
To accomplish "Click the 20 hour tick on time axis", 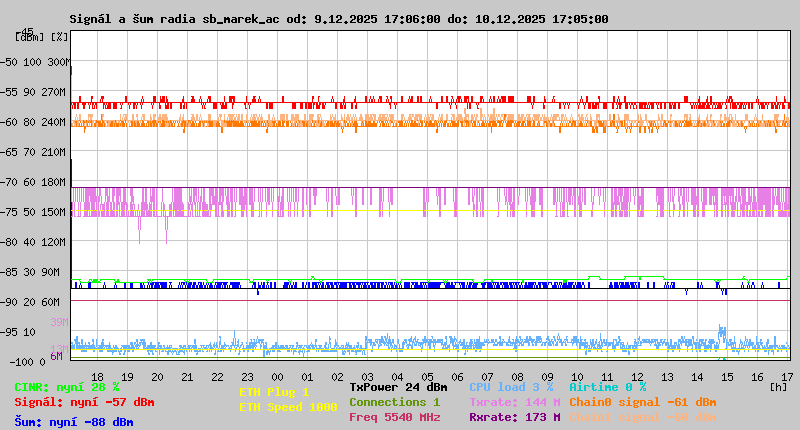I will tap(157, 376).
